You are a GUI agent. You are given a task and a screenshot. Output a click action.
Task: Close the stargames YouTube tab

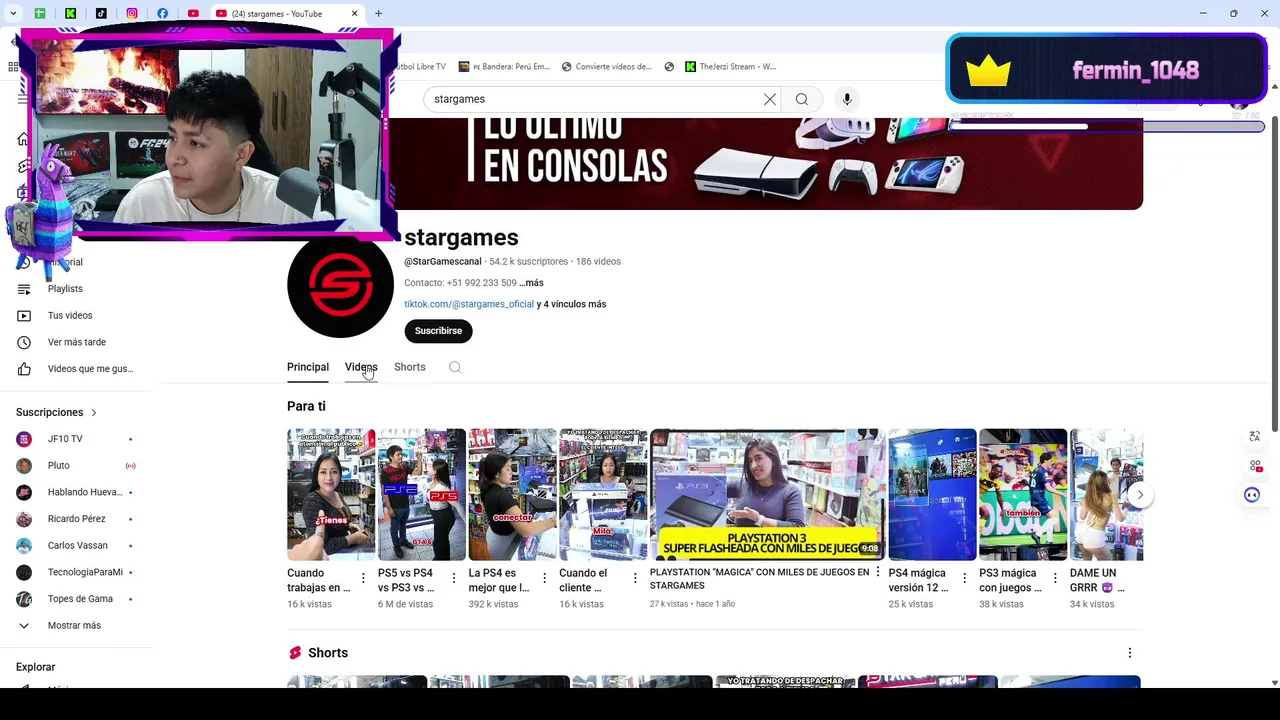click(354, 14)
